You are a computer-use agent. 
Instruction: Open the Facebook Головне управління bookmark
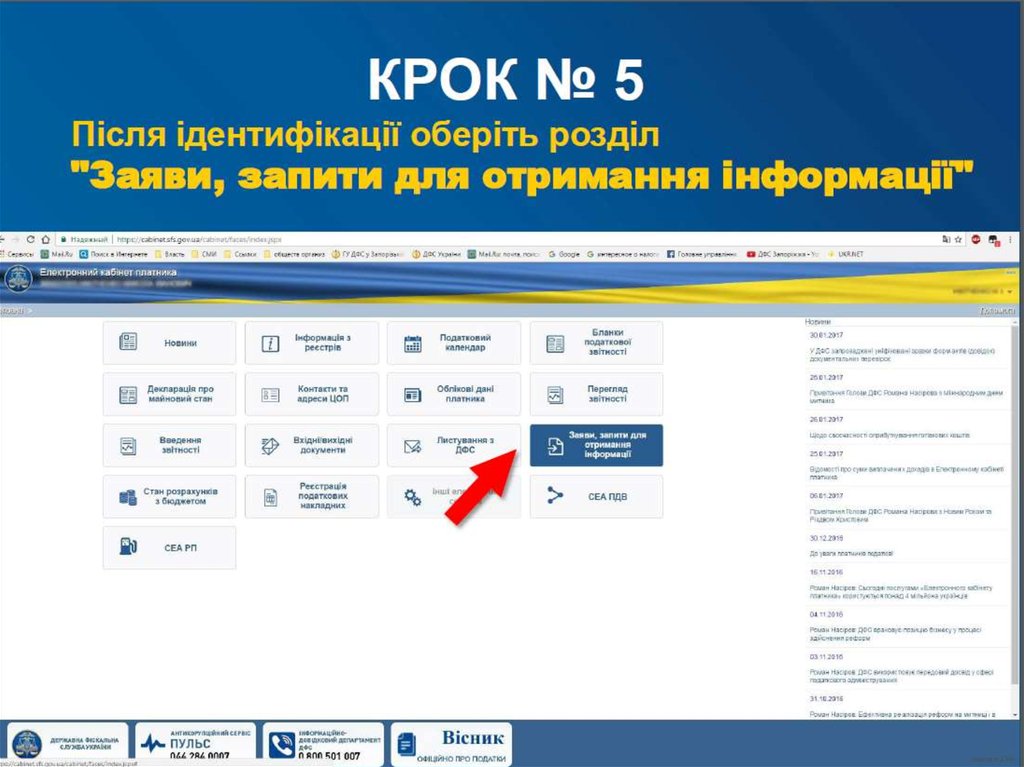[702, 254]
